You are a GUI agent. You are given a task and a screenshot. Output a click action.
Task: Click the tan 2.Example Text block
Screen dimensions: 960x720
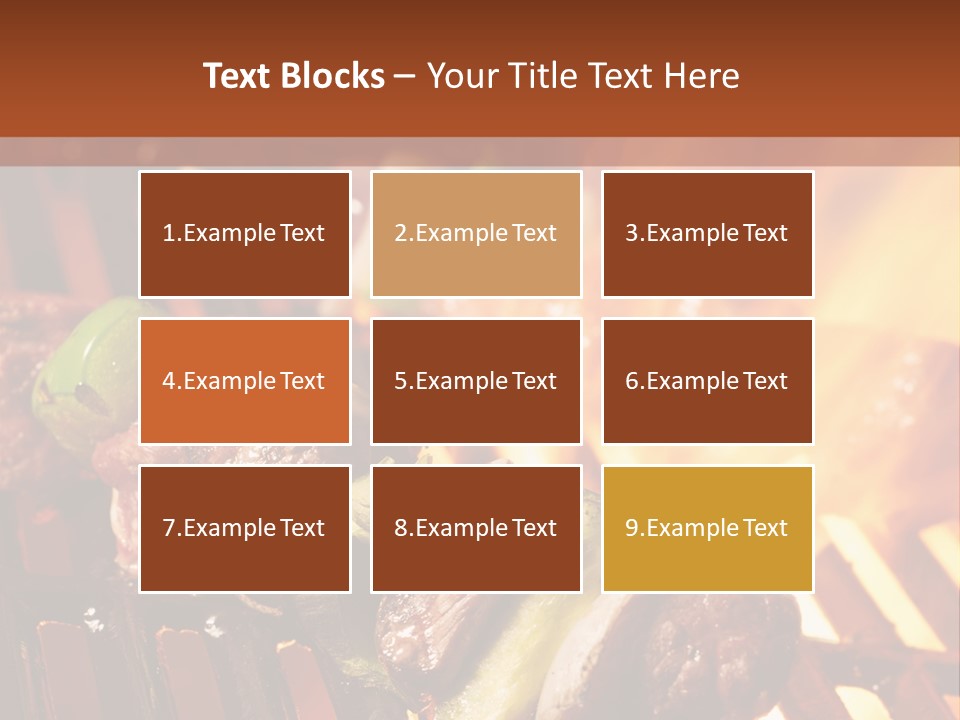[476, 234]
